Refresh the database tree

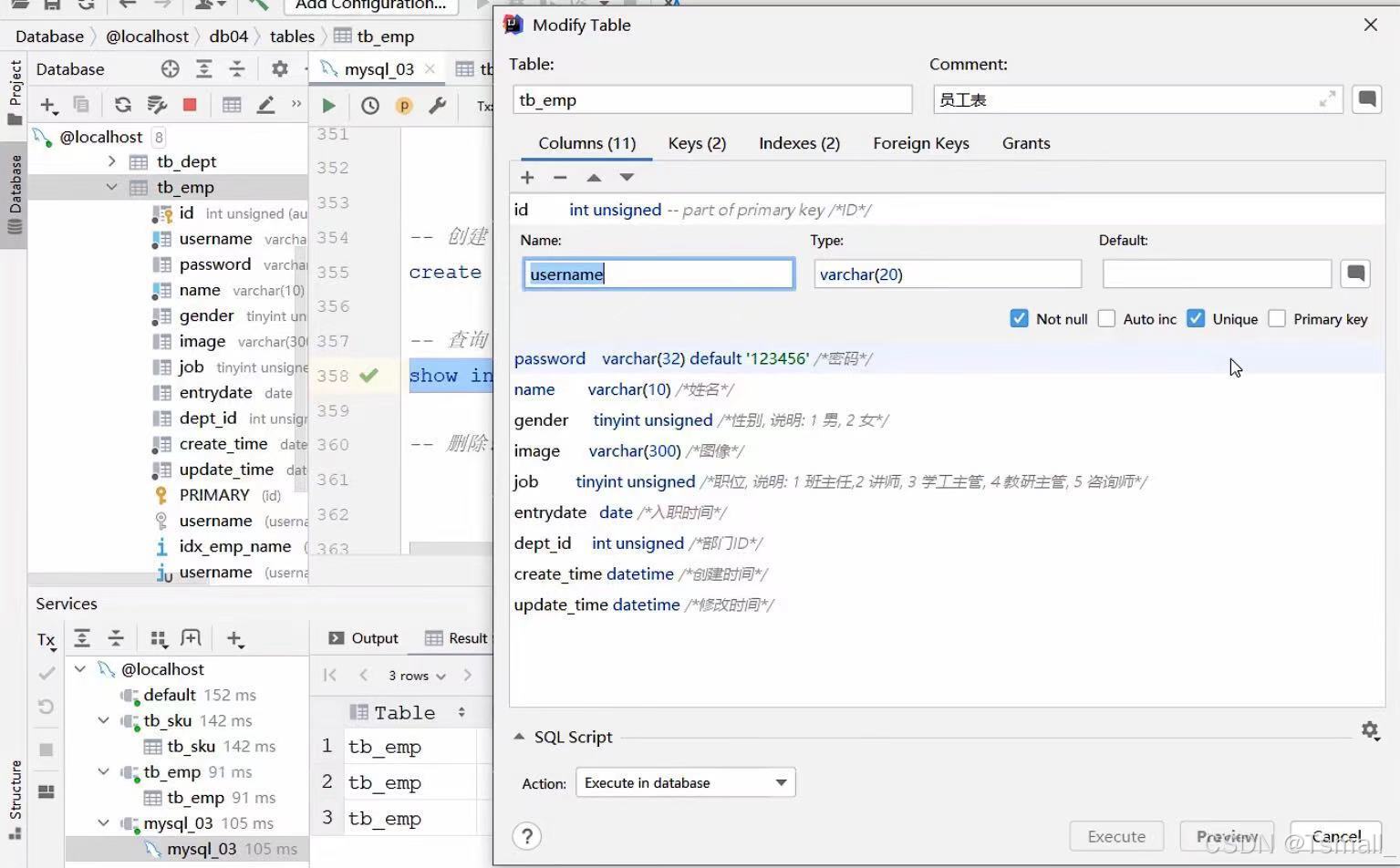(x=122, y=105)
